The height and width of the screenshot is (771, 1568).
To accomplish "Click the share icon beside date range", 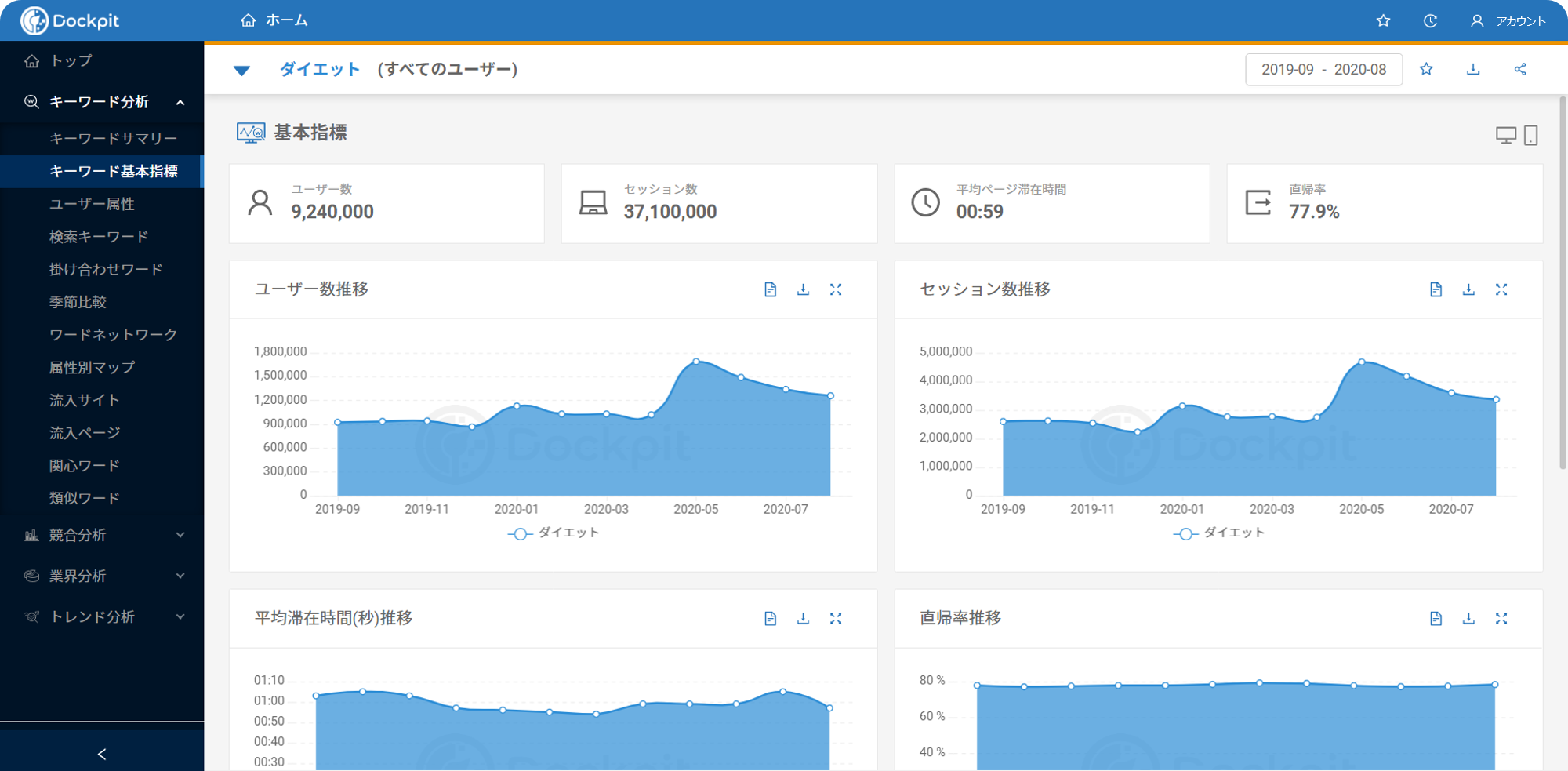I will coord(1520,69).
